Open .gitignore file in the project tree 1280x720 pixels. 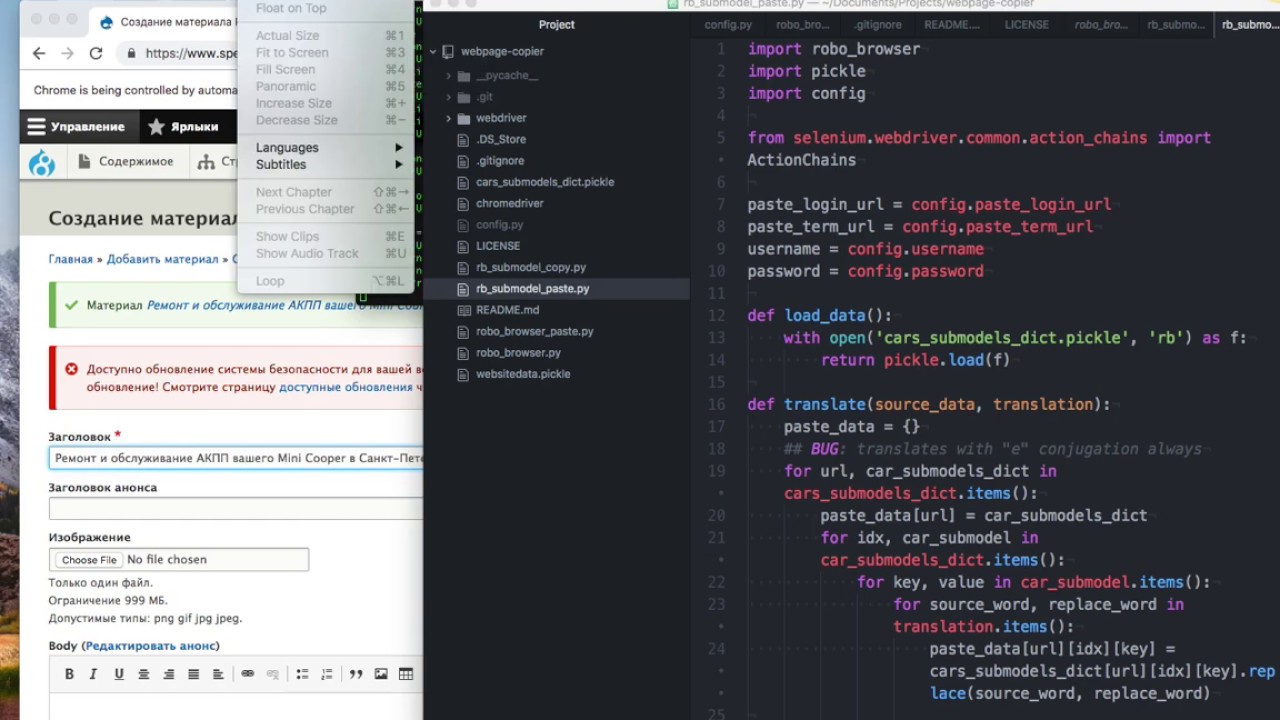pos(500,160)
